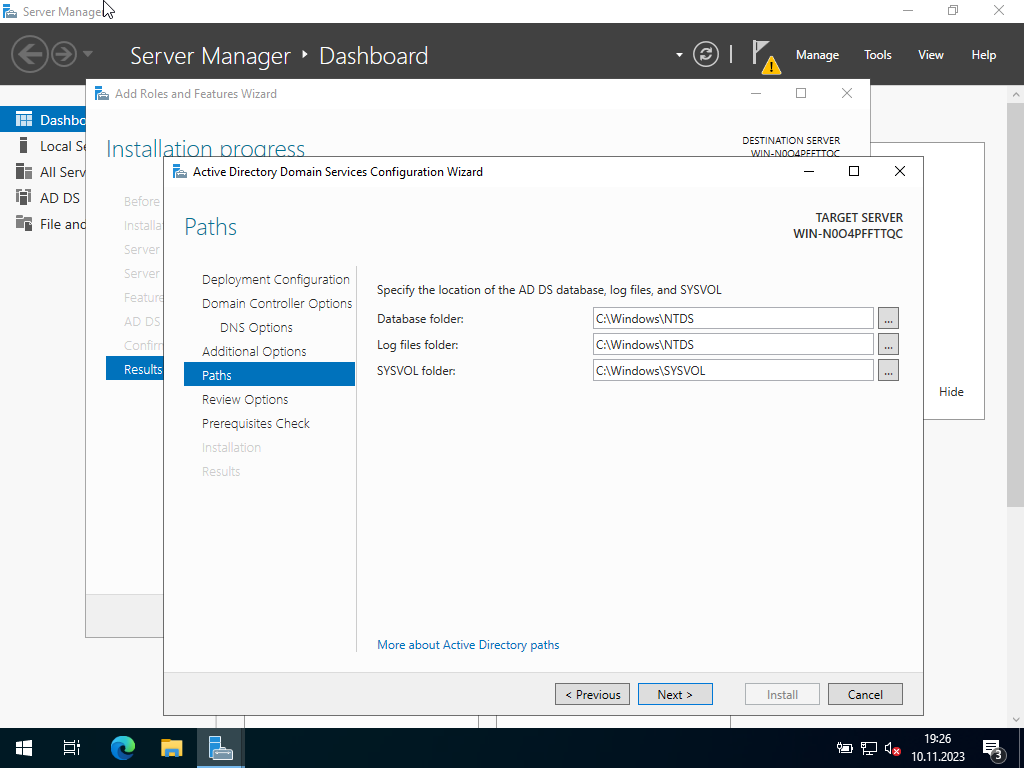Click the SYSVOL folder path field
Screen dimensions: 1024x768
(733, 371)
